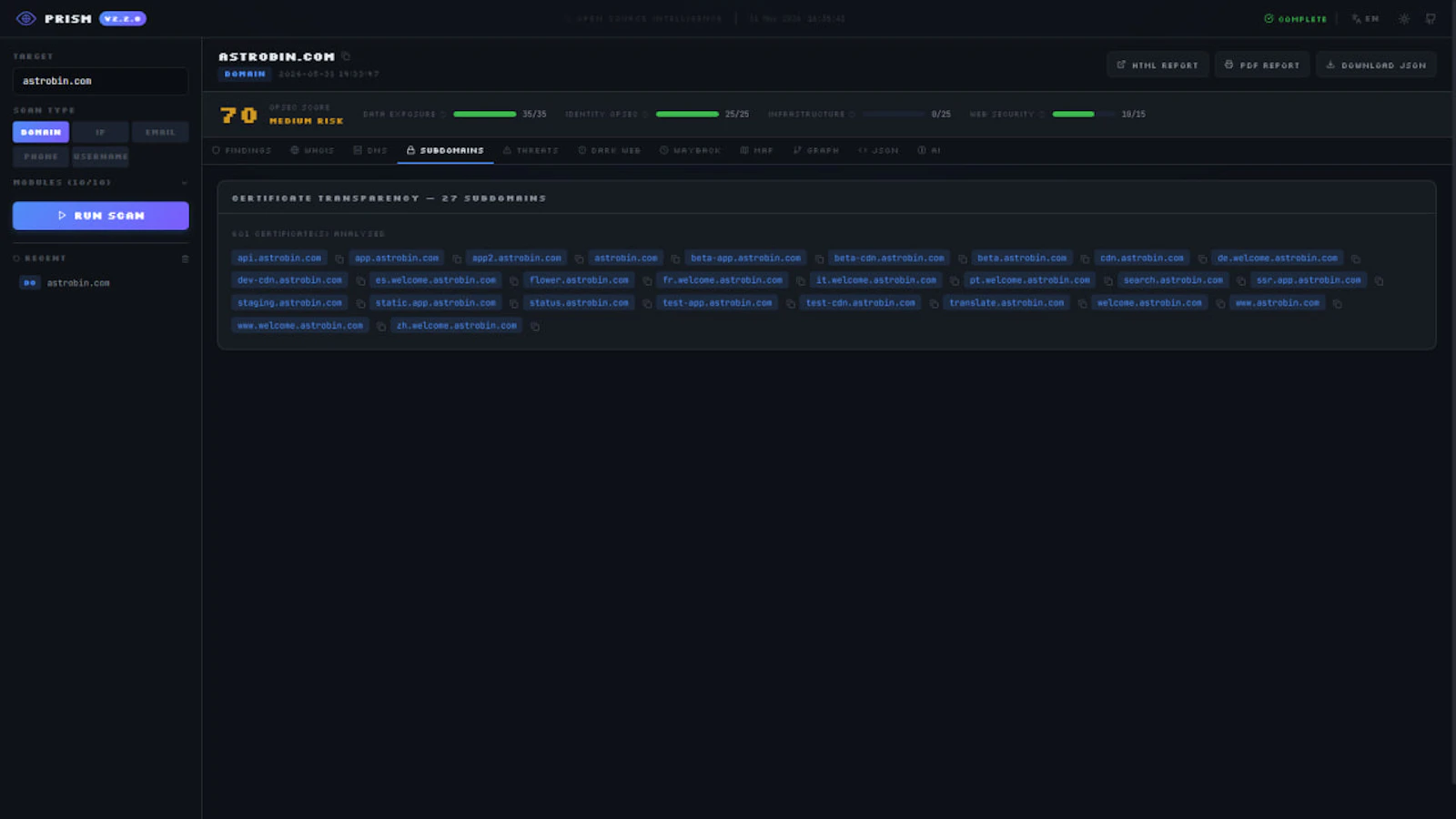Screen dimensions: 1456x819
Task: Copy translate.astrobin.com subdomain
Action: click(1082, 304)
